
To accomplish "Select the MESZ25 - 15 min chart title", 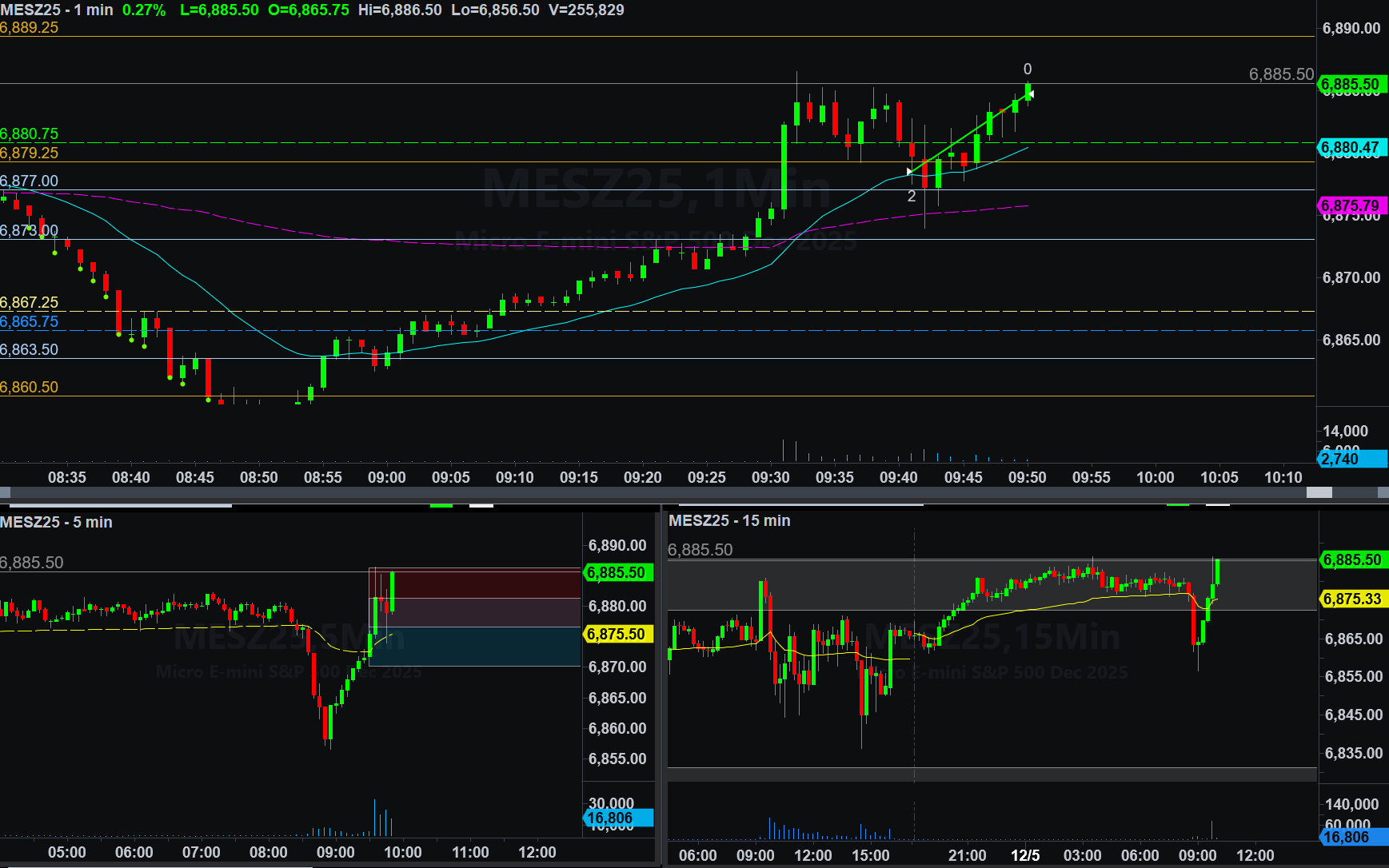I will pos(729,520).
